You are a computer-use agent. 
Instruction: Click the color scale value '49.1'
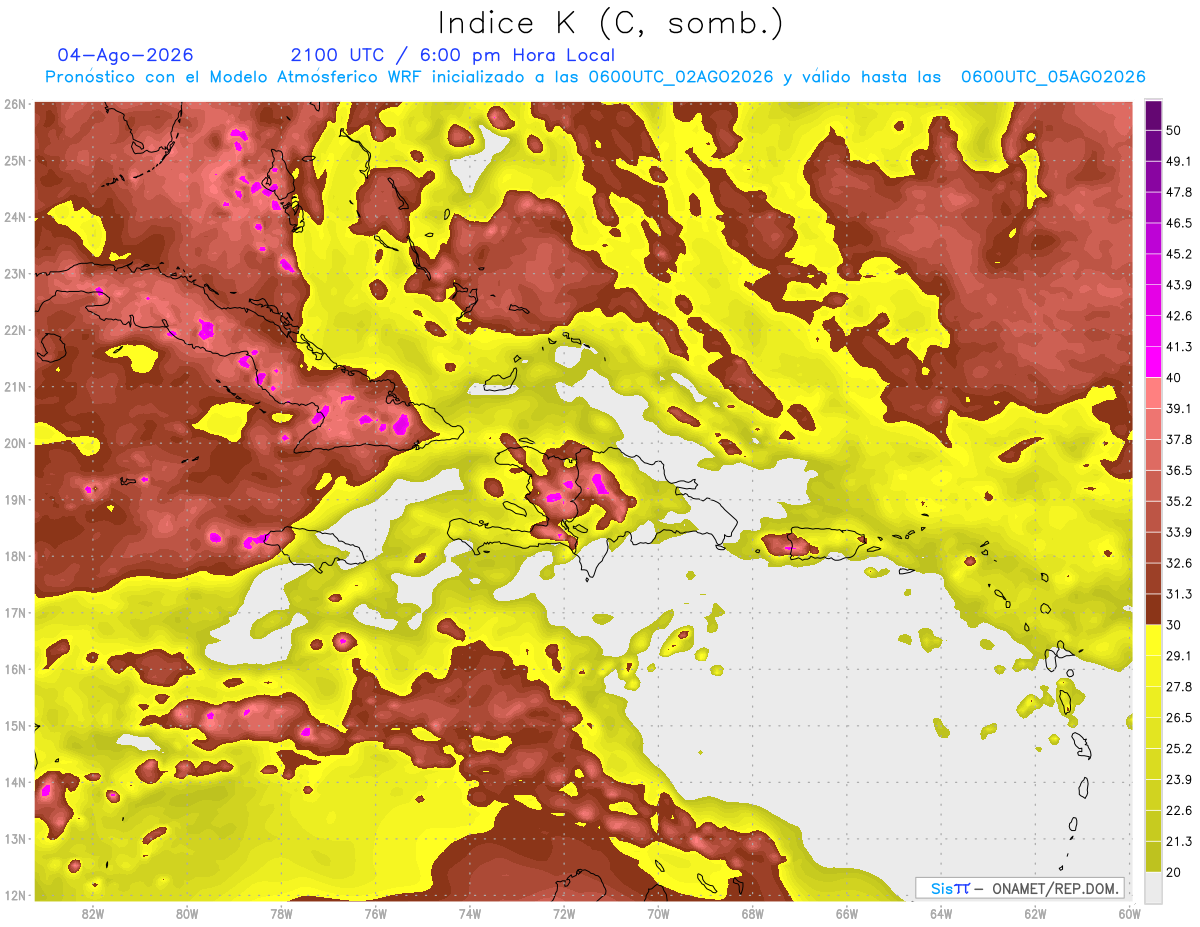click(1180, 161)
